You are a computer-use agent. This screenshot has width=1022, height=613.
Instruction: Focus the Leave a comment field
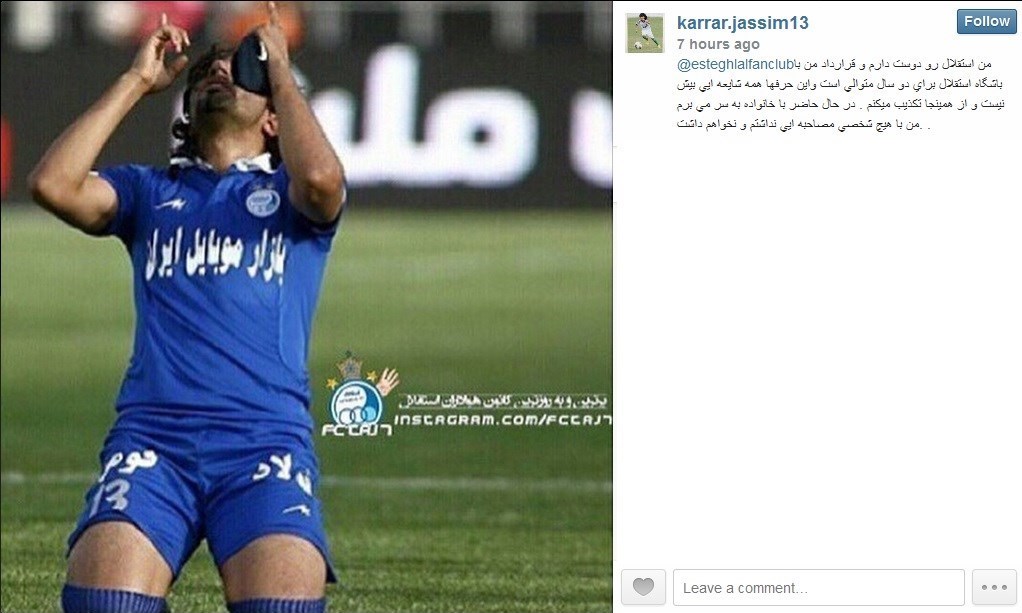tap(819, 587)
